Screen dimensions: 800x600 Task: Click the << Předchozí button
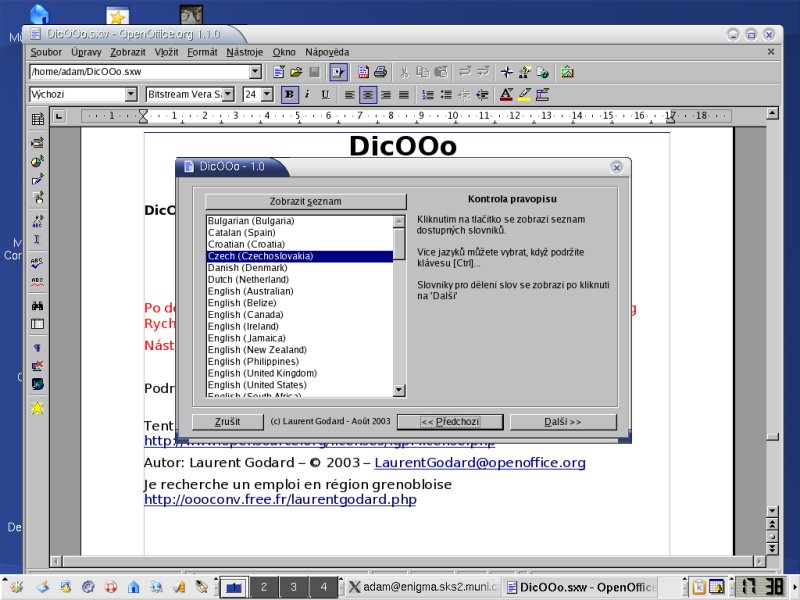[450, 422]
